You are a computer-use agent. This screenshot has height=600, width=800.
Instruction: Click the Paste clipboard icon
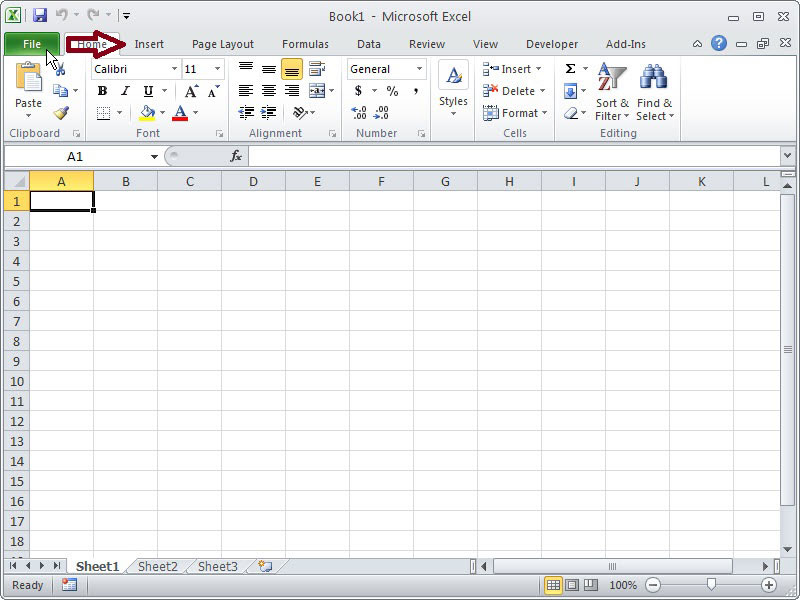pyautogui.click(x=29, y=78)
